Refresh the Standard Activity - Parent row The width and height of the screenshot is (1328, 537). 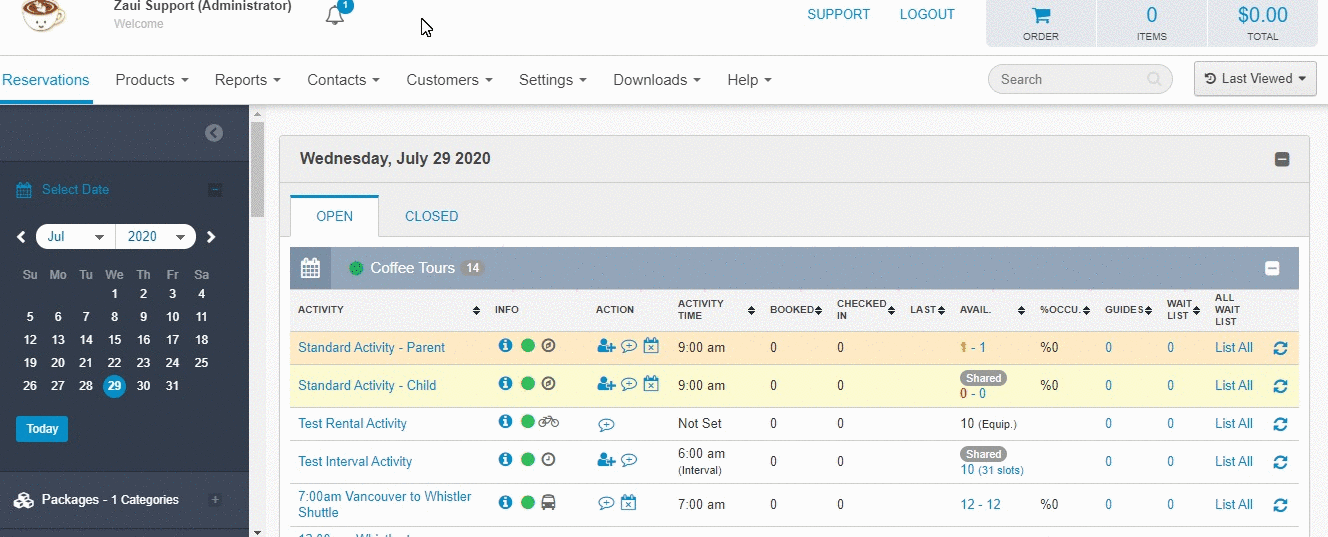click(1280, 348)
